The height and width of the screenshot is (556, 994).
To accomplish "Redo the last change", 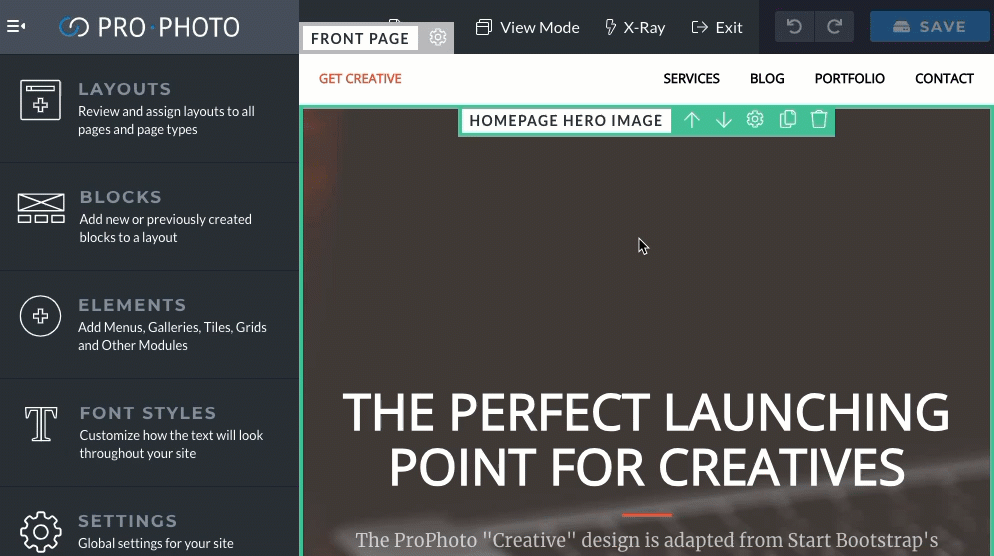I will 834,27.
